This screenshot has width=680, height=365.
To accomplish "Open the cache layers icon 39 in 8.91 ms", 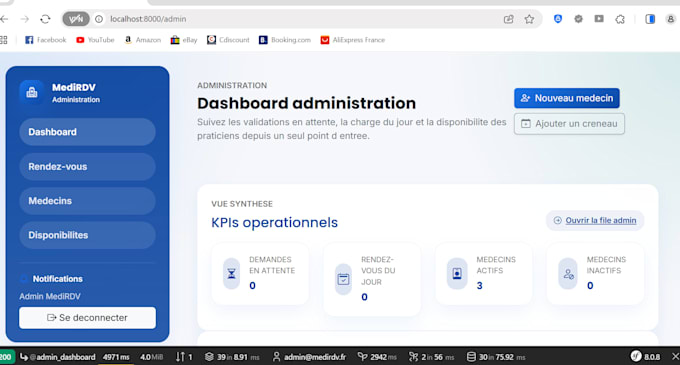I will tap(232, 357).
